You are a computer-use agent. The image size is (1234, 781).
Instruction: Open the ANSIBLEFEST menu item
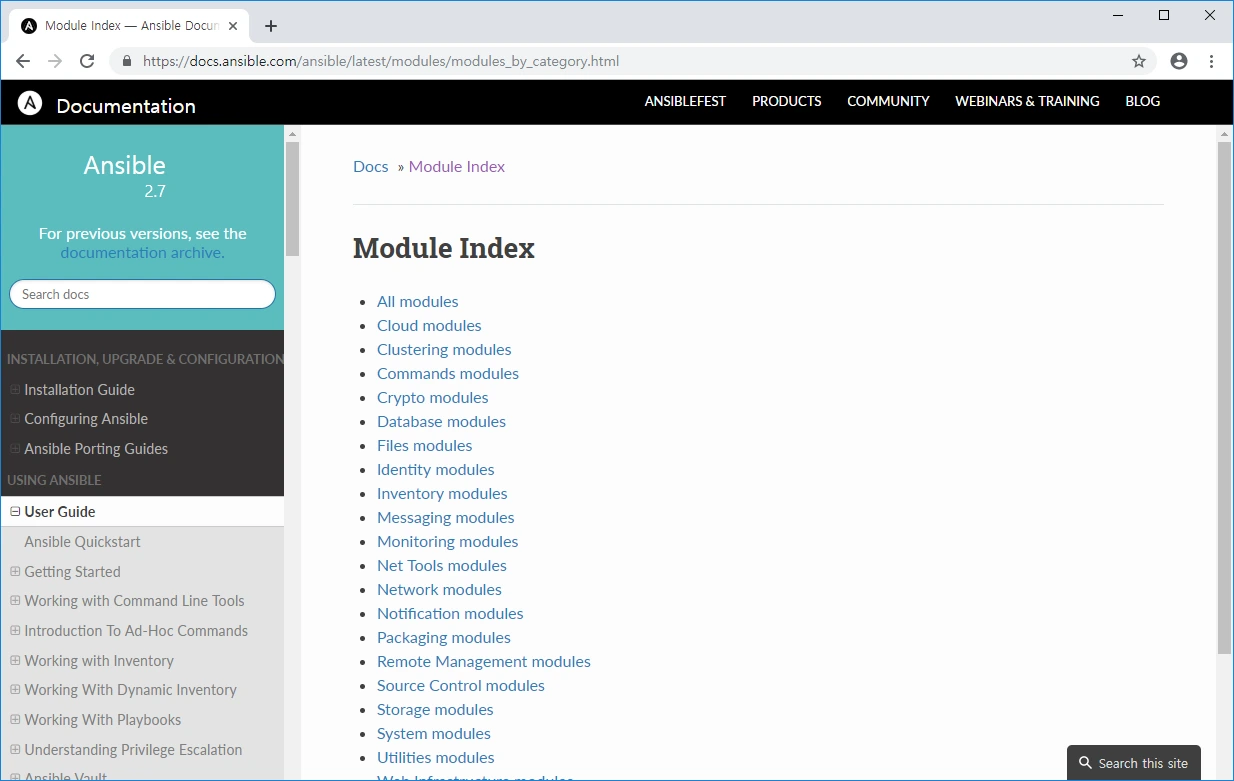coord(685,101)
